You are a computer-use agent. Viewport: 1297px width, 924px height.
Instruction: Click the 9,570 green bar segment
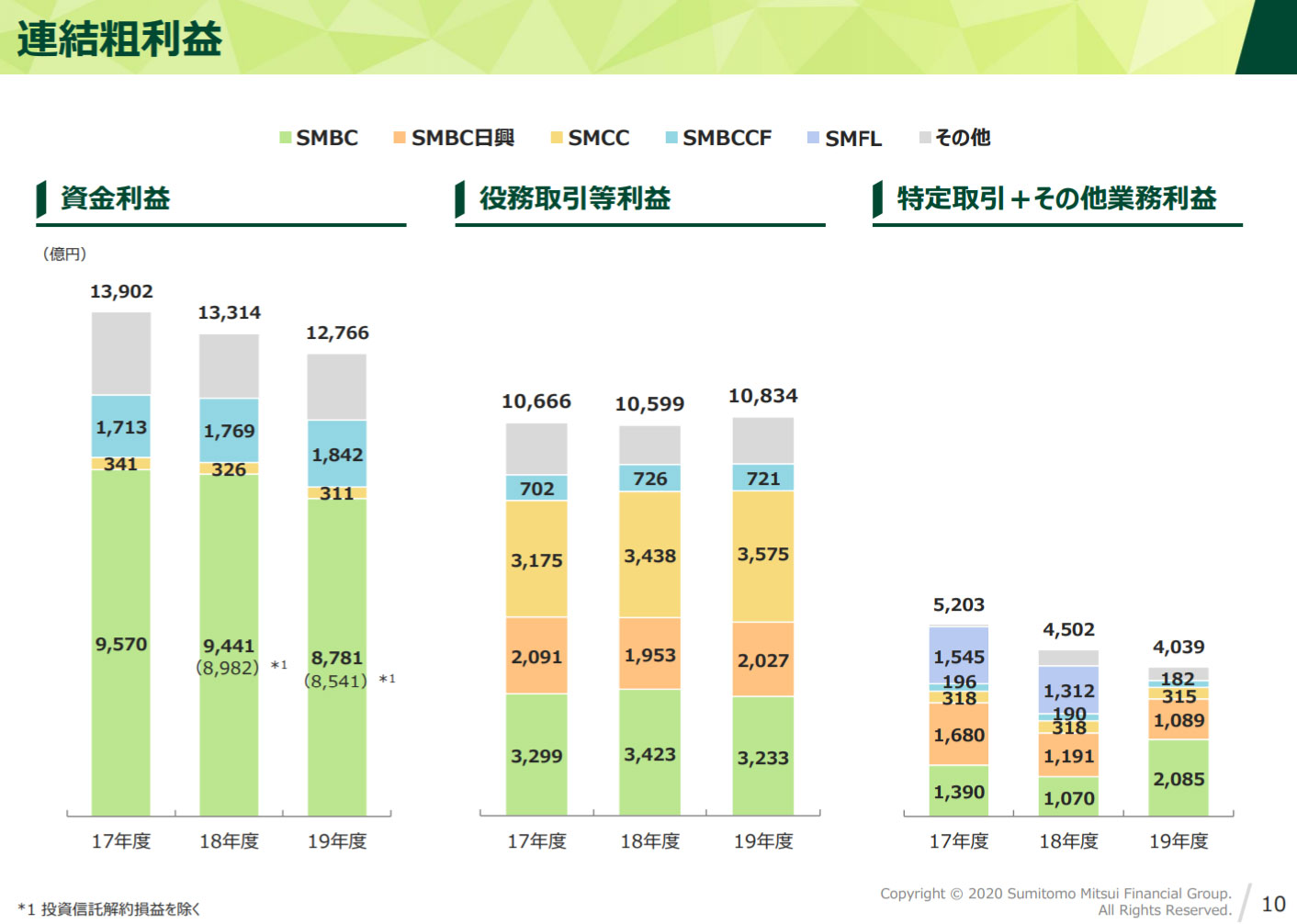coord(121,645)
